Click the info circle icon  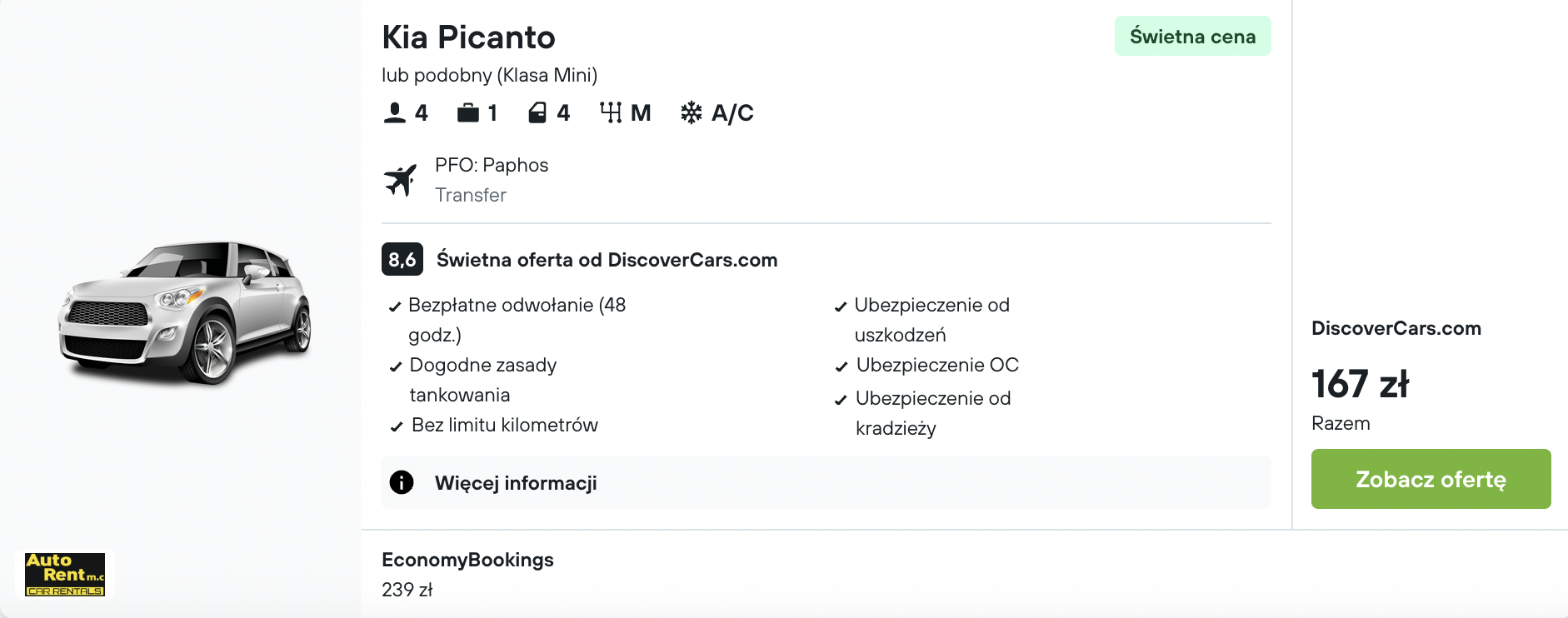point(402,482)
